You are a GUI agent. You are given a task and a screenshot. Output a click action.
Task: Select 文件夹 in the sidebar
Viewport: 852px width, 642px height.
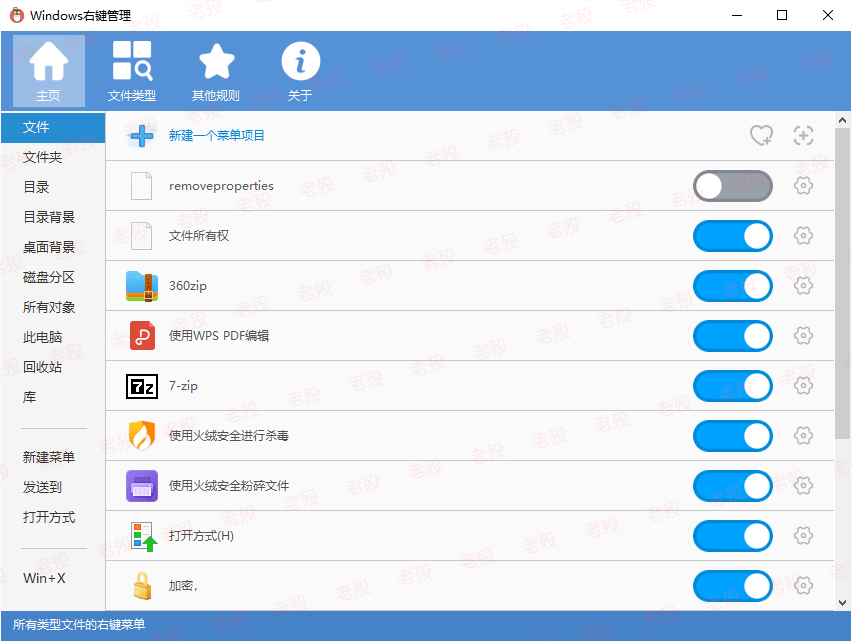coord(53,158)
